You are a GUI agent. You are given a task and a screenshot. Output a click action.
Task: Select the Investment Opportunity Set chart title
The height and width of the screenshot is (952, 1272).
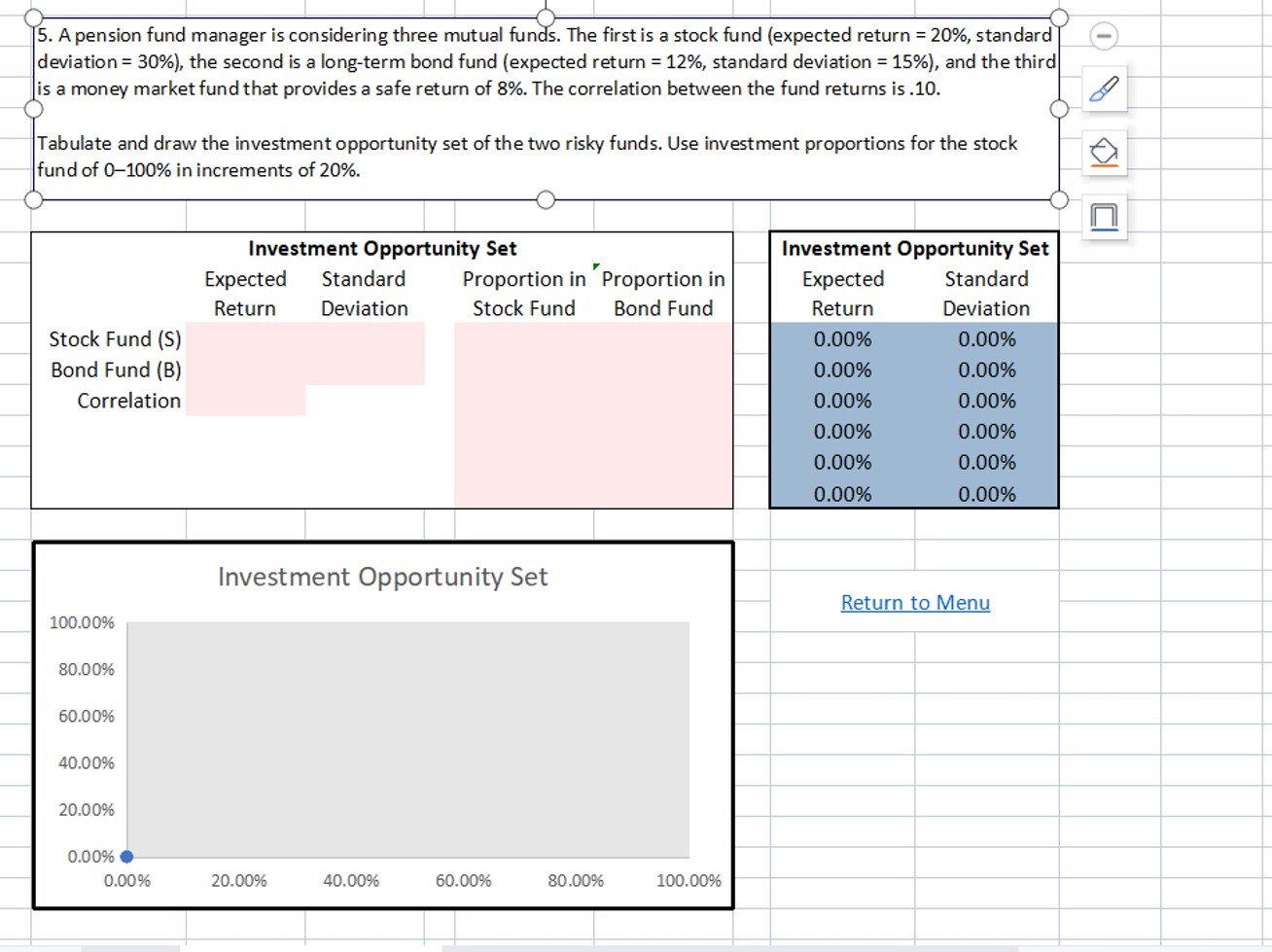point(384,577)
